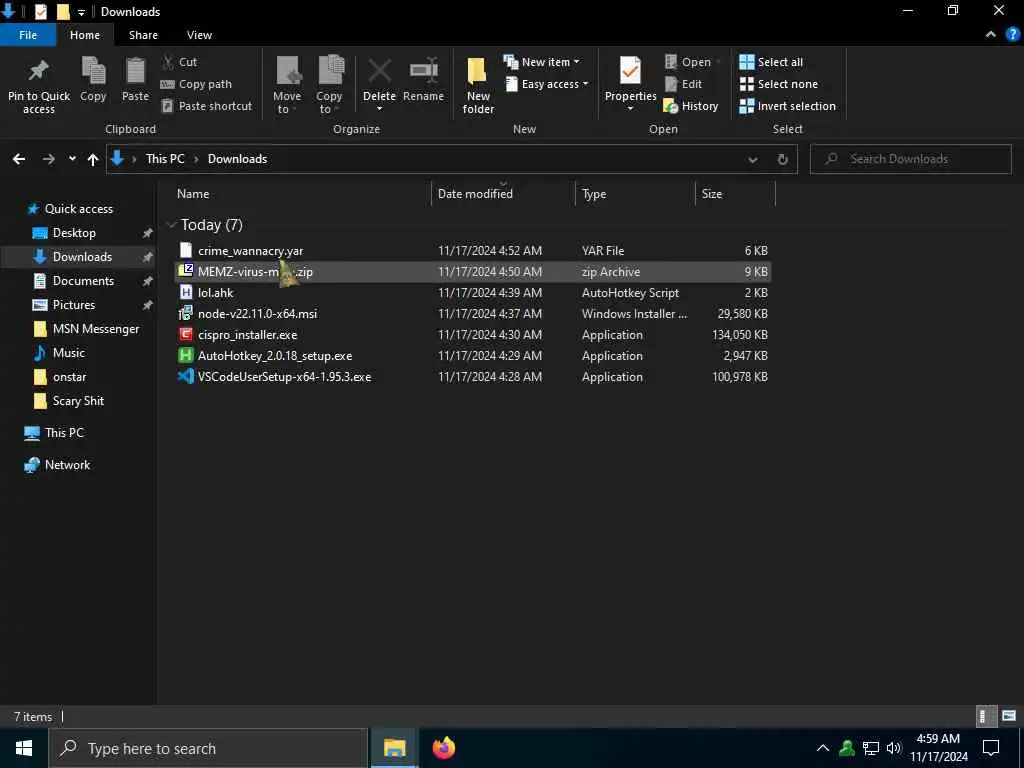Click the taskbar search box
1024x768 pixels.
pos(208,748)
